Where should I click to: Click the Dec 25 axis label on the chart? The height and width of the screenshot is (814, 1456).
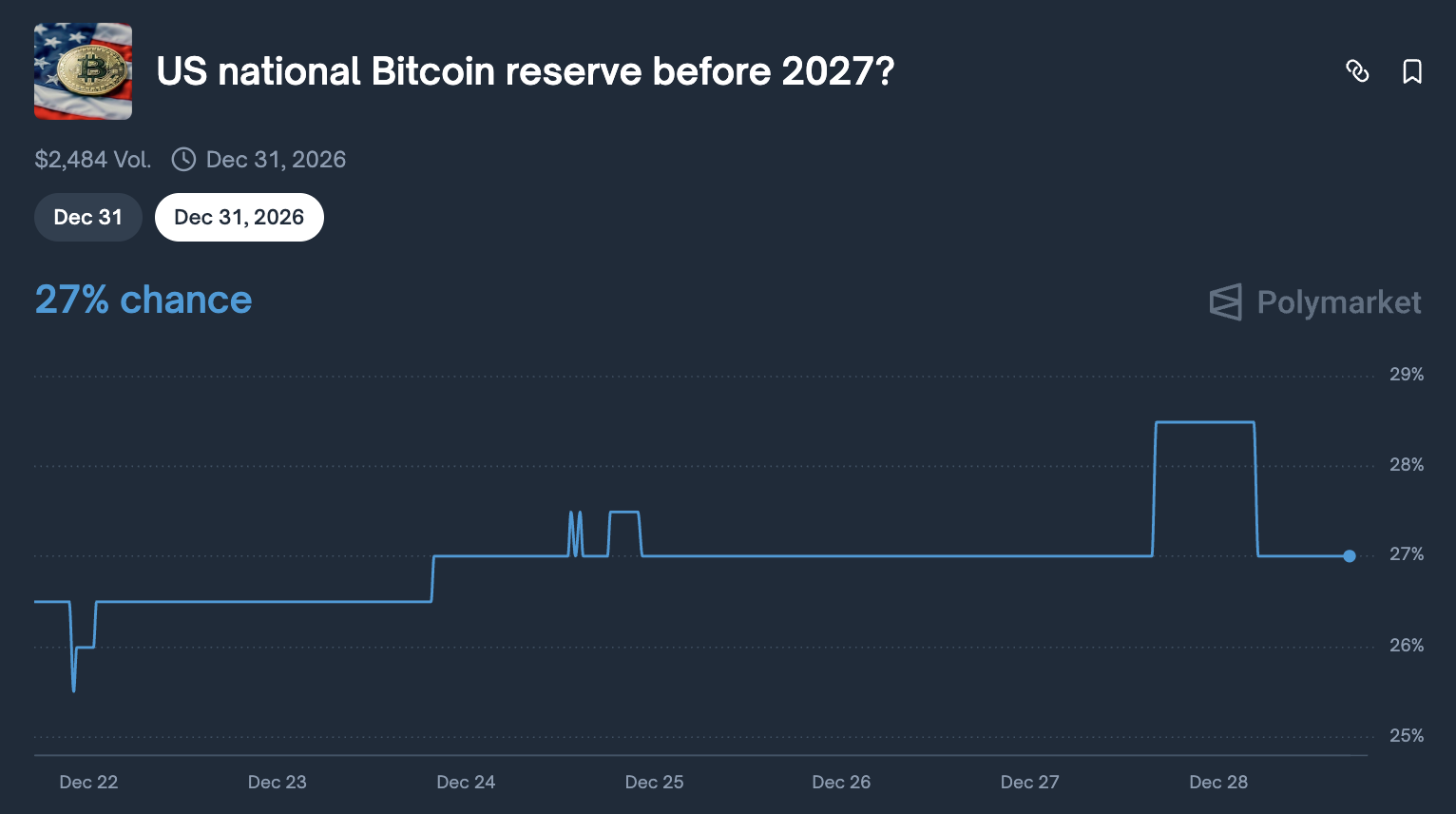654,782
